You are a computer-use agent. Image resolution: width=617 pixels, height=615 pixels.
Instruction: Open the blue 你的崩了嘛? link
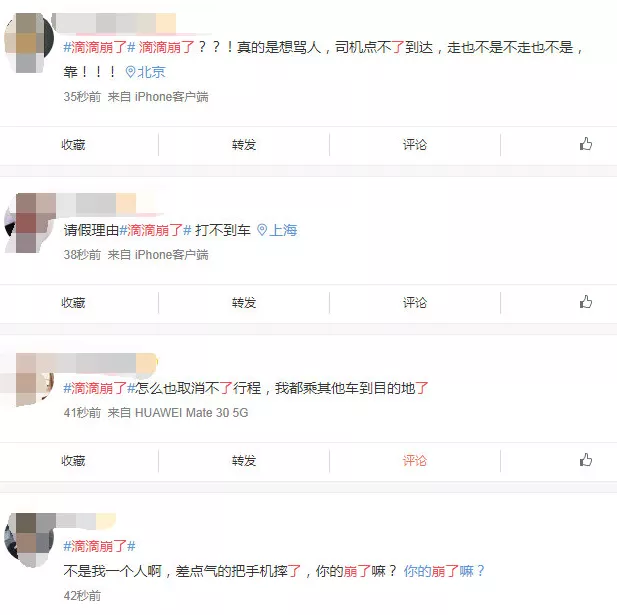click(444, 571)
